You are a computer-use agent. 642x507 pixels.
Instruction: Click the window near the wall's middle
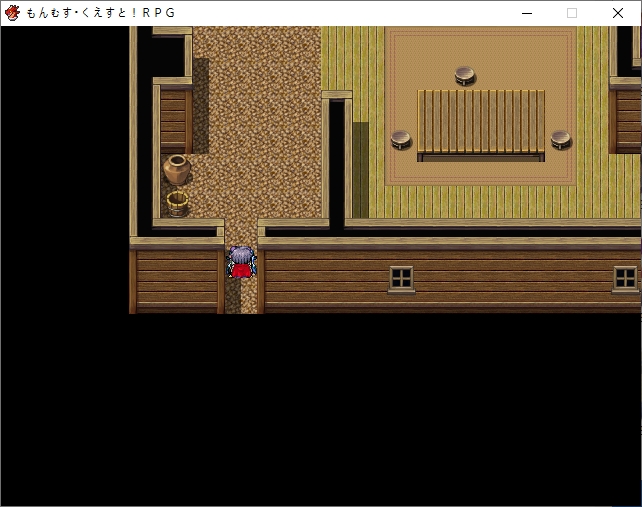pyautogui.click(x=401, y=280)
